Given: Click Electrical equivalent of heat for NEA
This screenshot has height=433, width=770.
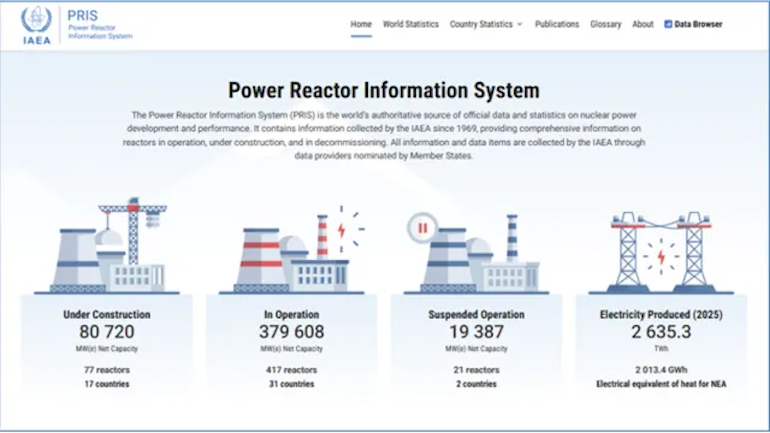Looking at the screenshot, I should 661,384.
